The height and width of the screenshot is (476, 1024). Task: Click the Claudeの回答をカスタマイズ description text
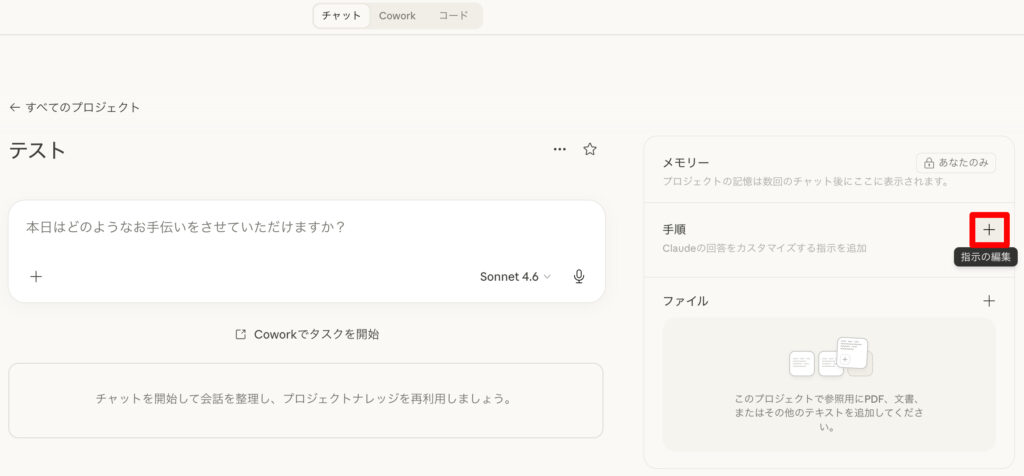coord(764,248)
